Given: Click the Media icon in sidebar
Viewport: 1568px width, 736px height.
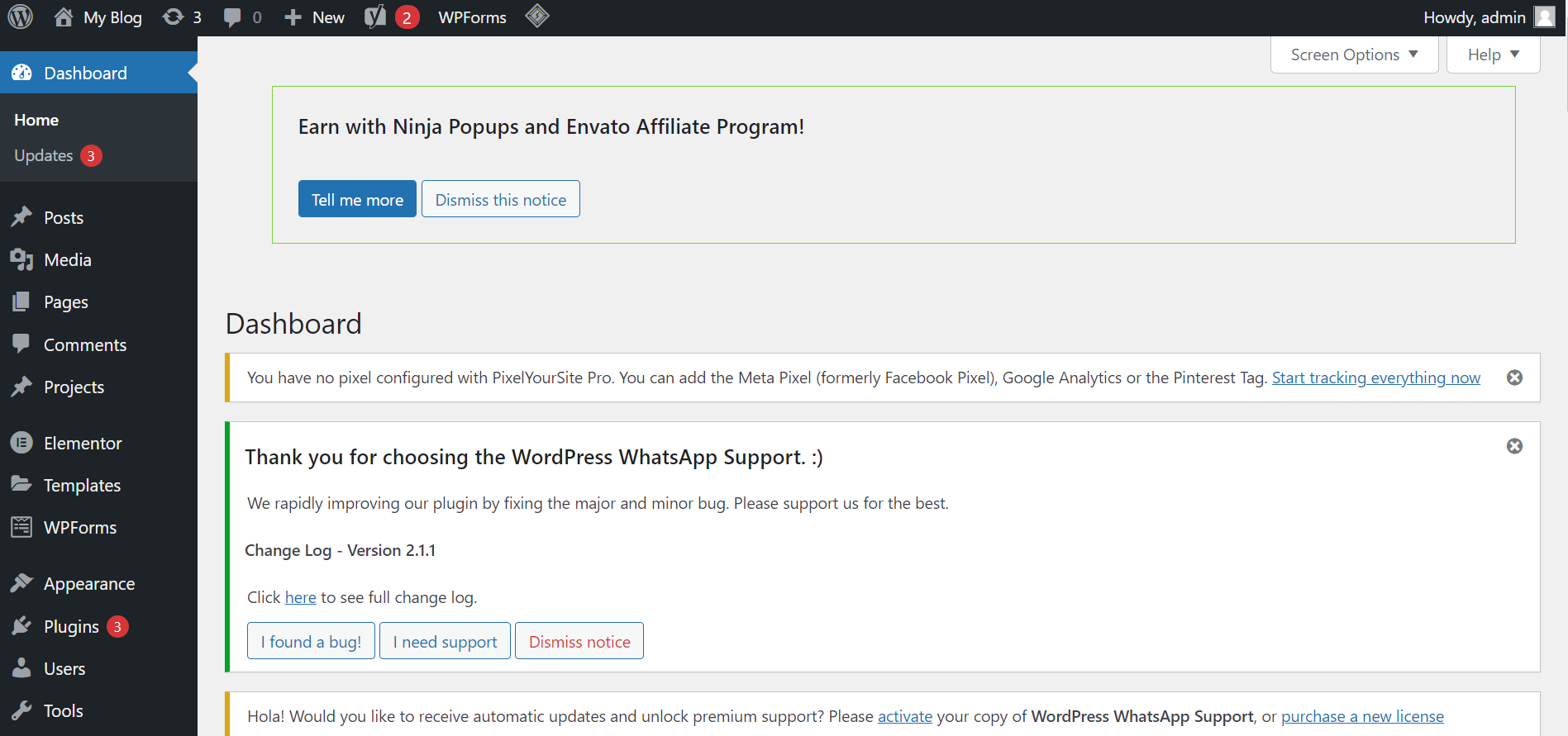Looking at the screenshot, I should 21,259.
